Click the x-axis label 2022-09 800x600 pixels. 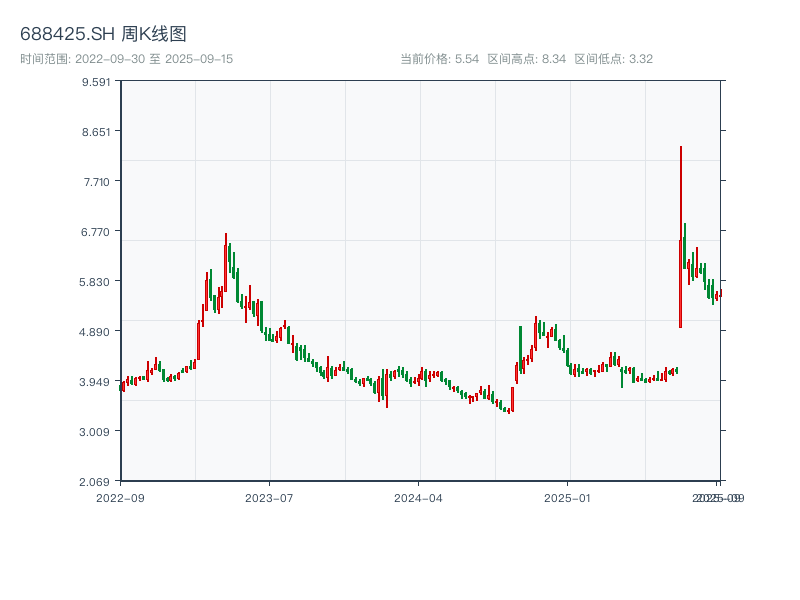click(120, 498)
